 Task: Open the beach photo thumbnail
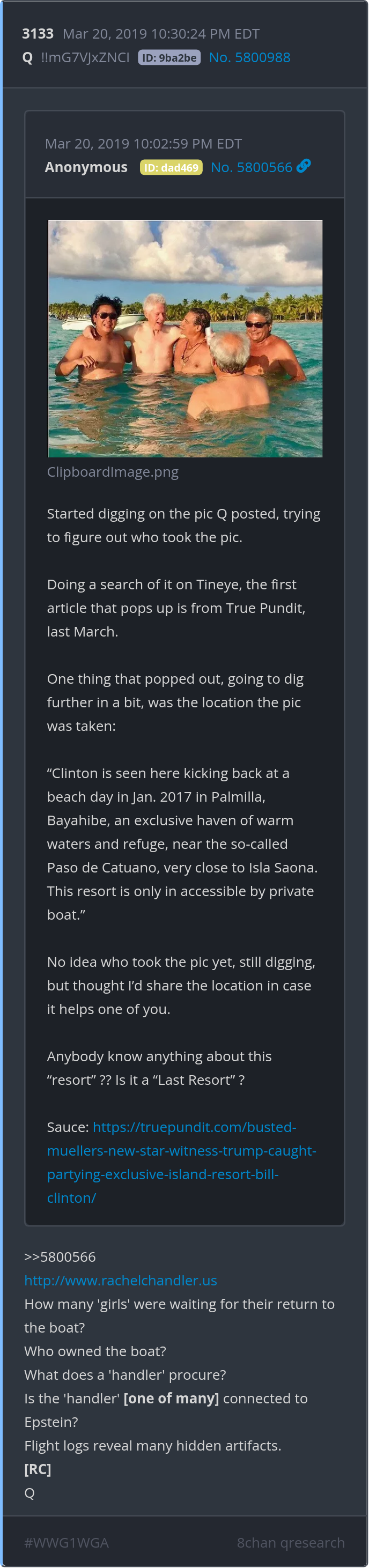tap(185, 338)
